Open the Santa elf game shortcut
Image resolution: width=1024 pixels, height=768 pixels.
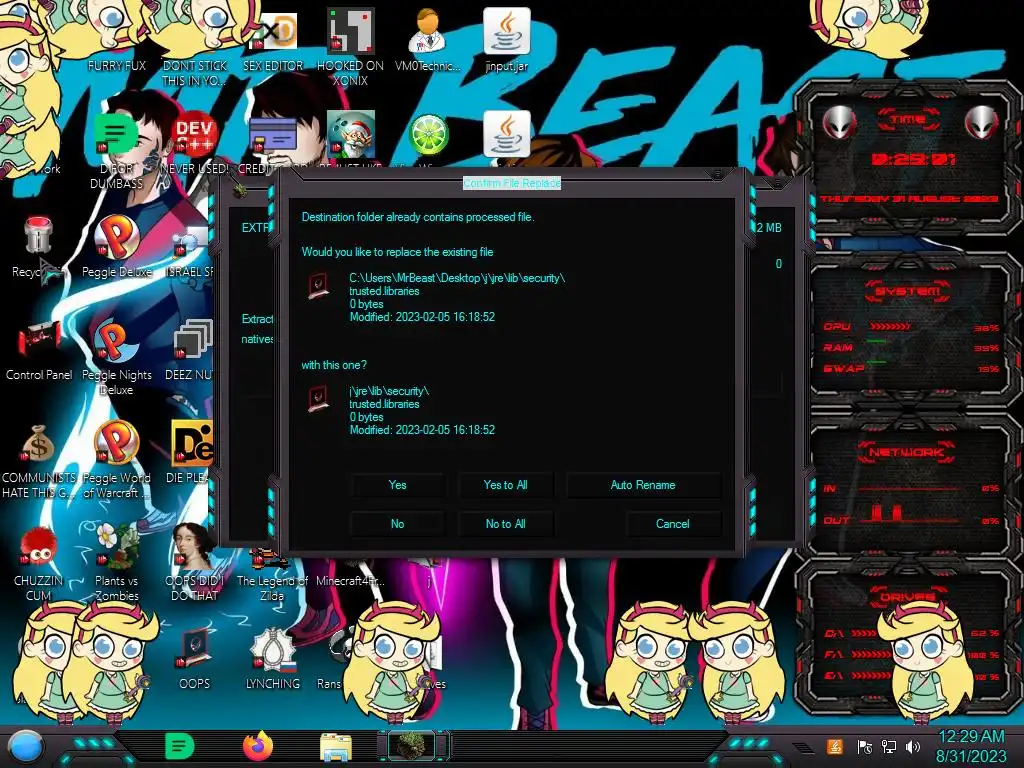tap(350, 134)
